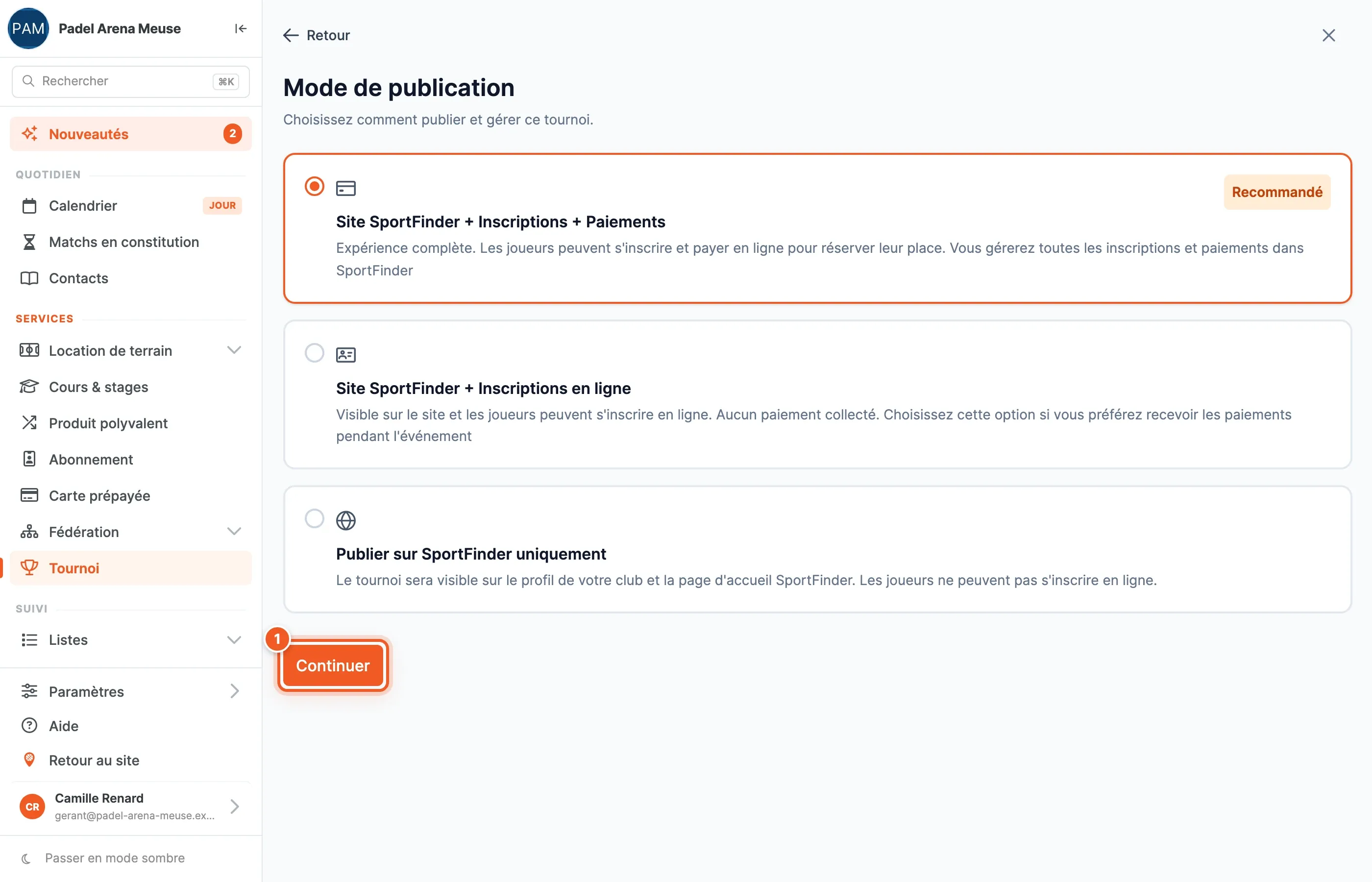Viewport: 1372px width, 882px height.
Task: Click the Recommandé badge
Action: click(1277, 192)
